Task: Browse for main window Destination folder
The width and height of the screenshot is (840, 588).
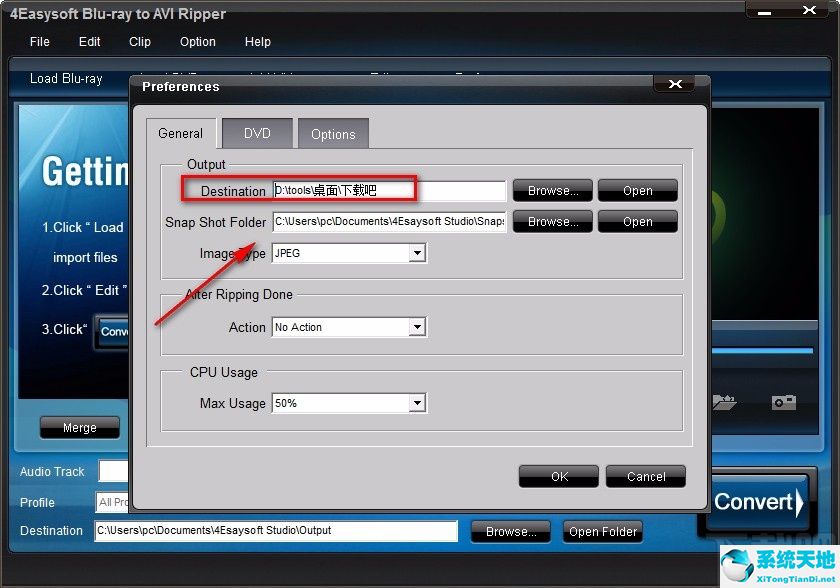Action: coord(511,532)
